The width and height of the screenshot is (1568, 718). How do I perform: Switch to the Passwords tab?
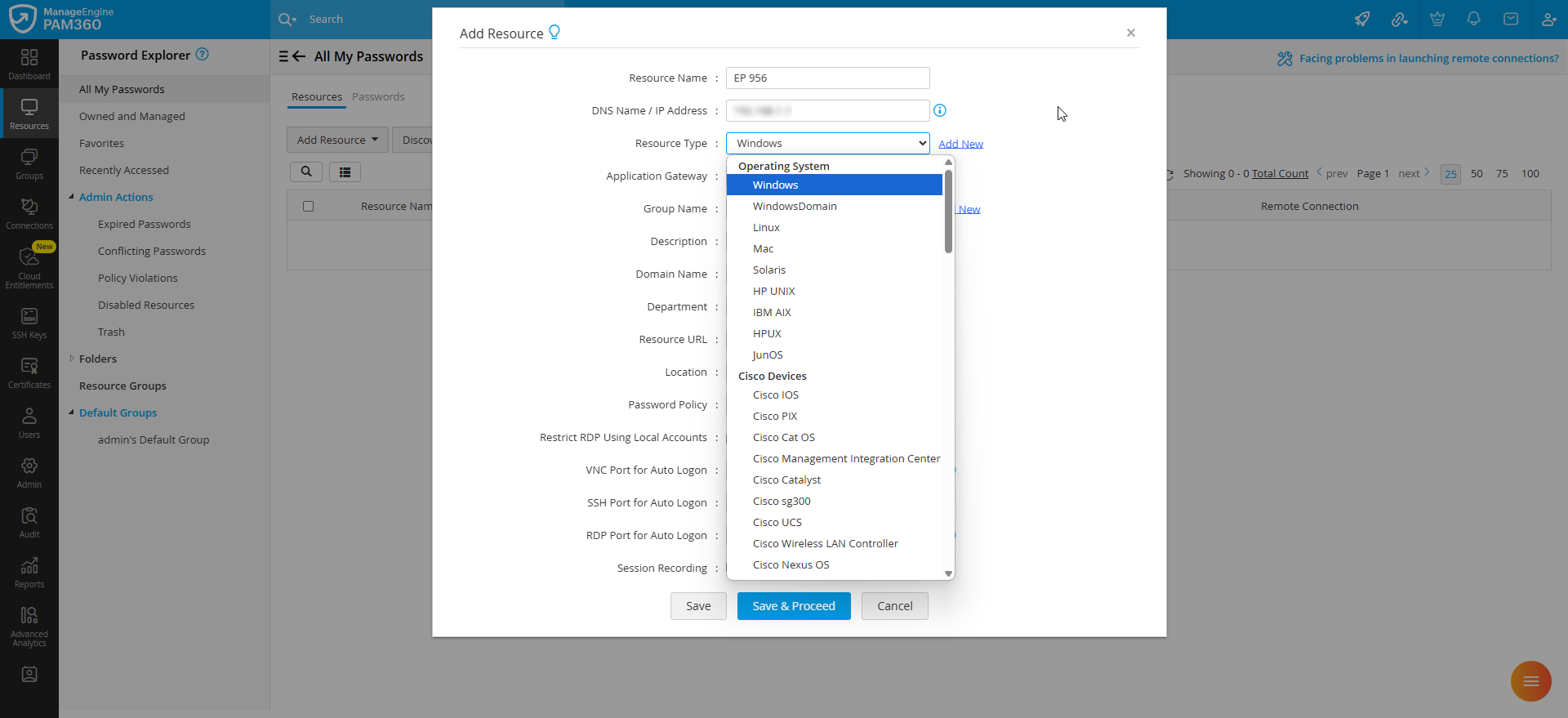(x=378, y=96)
